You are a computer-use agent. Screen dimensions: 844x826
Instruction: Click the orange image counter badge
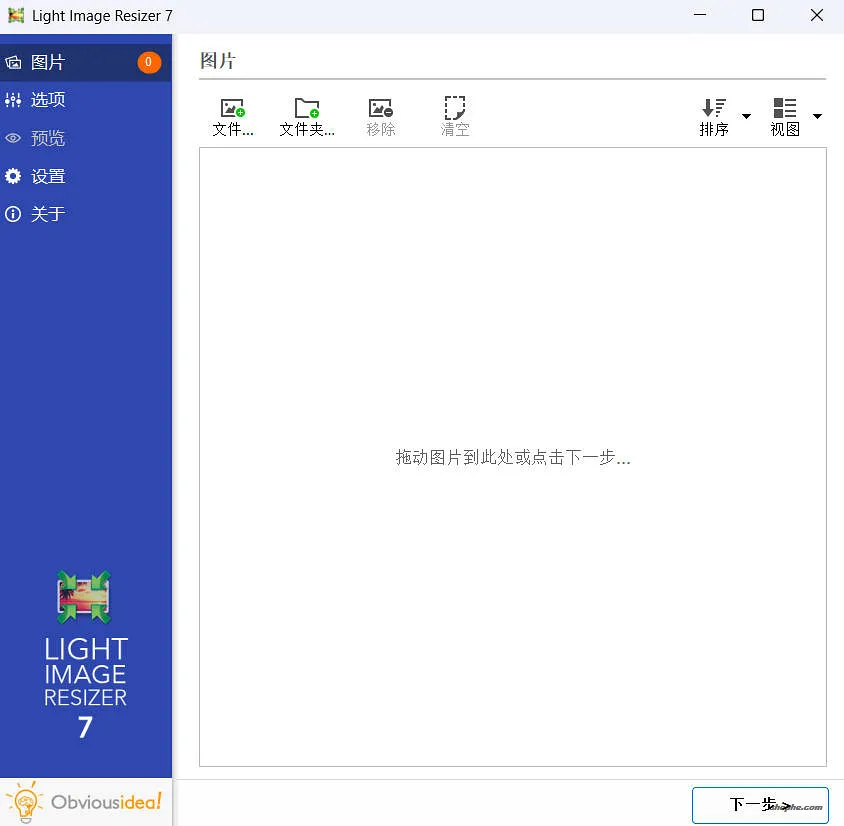click(x=148, y=61)
